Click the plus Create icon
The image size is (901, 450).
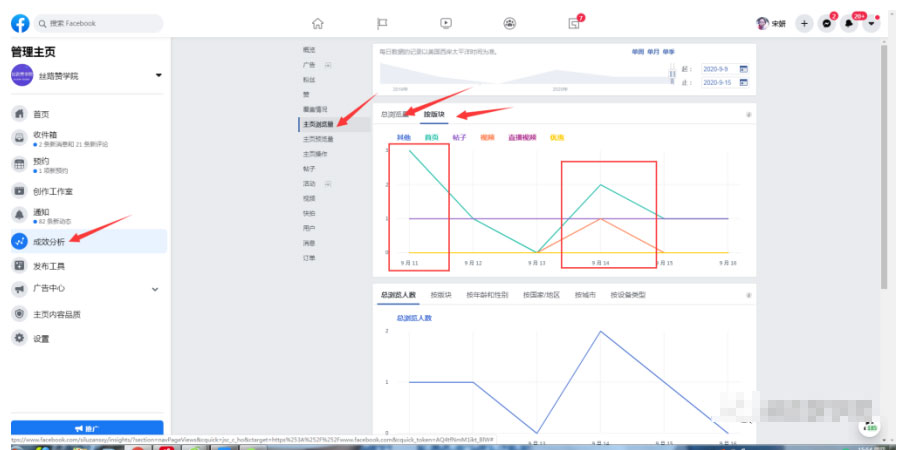[804, 23]
